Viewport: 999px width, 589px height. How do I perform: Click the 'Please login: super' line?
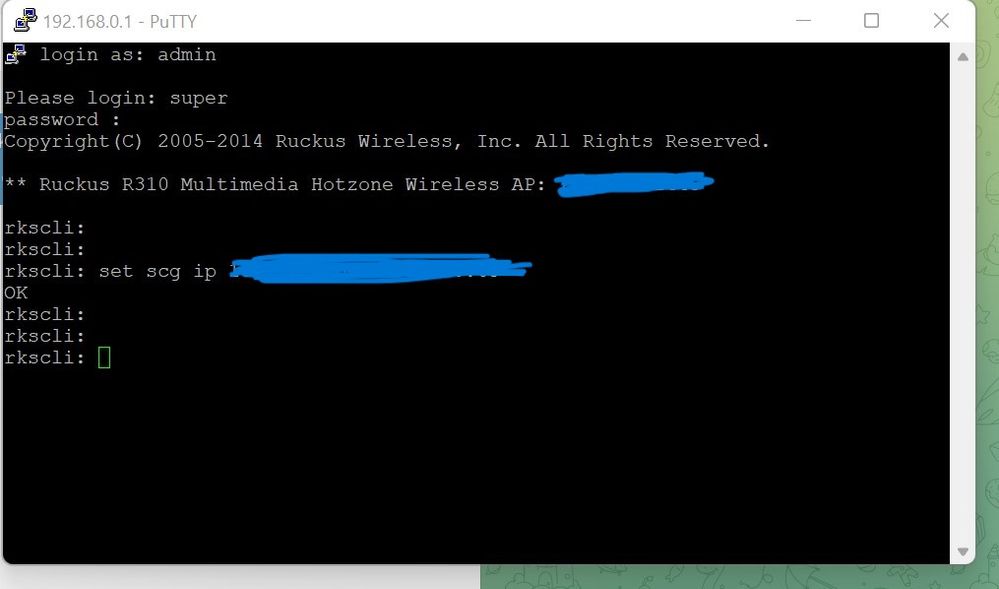pos(116,98)
